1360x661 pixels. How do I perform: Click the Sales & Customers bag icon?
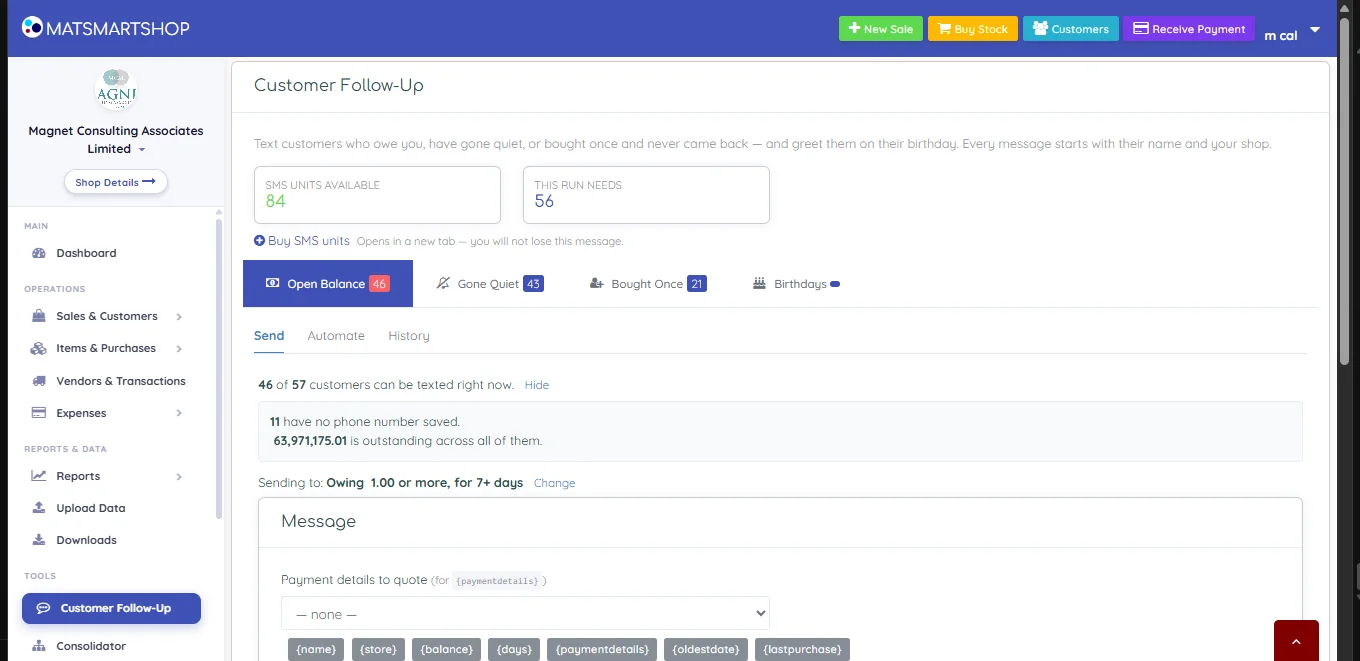pos(39,316)
